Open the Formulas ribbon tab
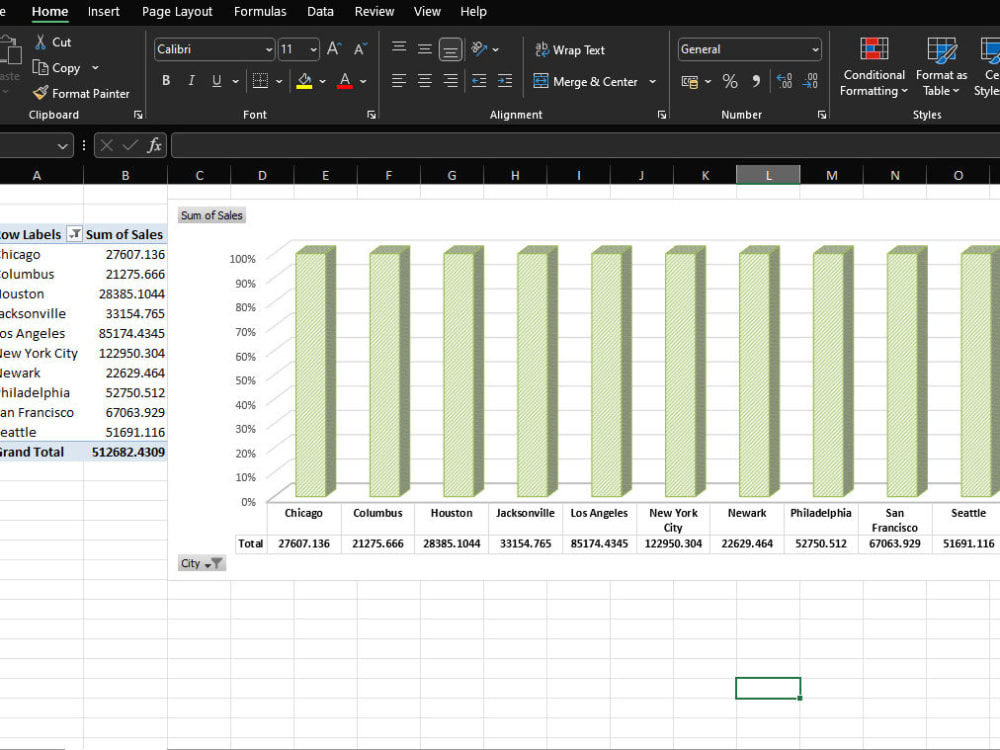This screenshot has width=1000, height=750. click(x=260, y=11)
